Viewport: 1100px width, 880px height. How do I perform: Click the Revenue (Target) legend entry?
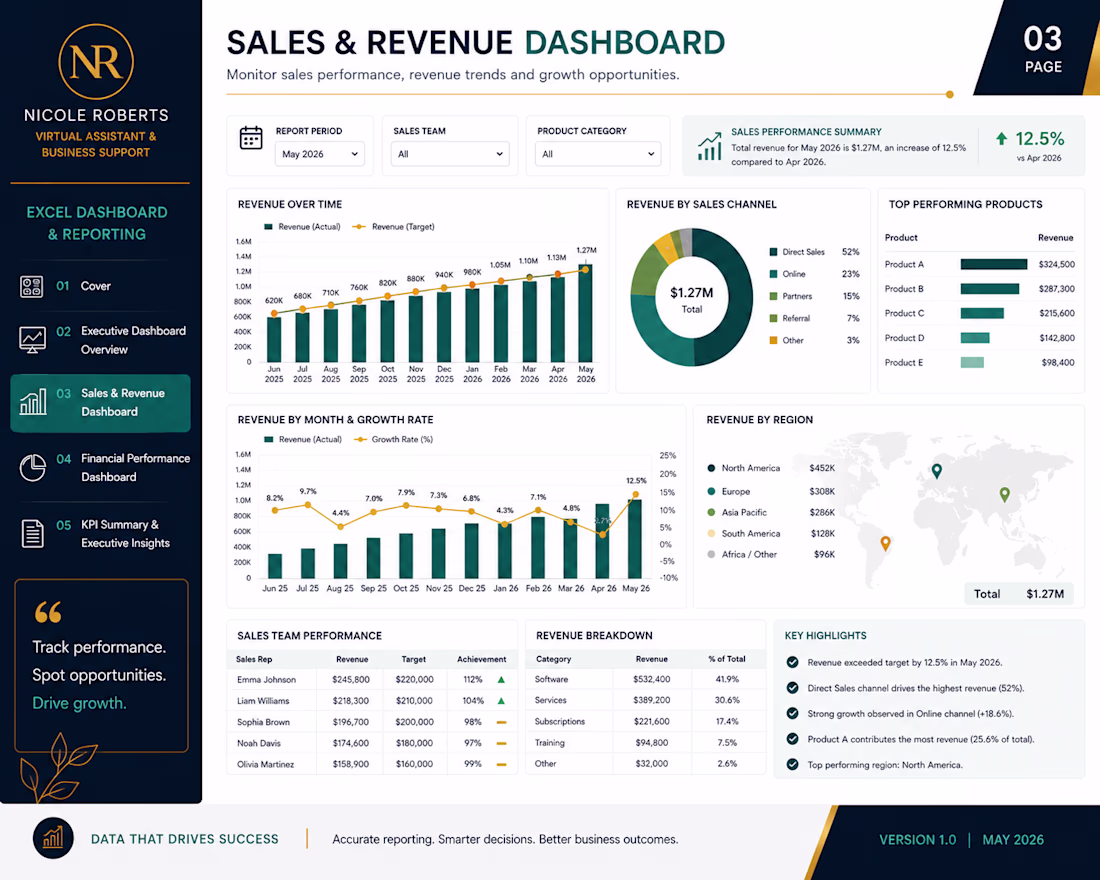click(x=394, y=227)
